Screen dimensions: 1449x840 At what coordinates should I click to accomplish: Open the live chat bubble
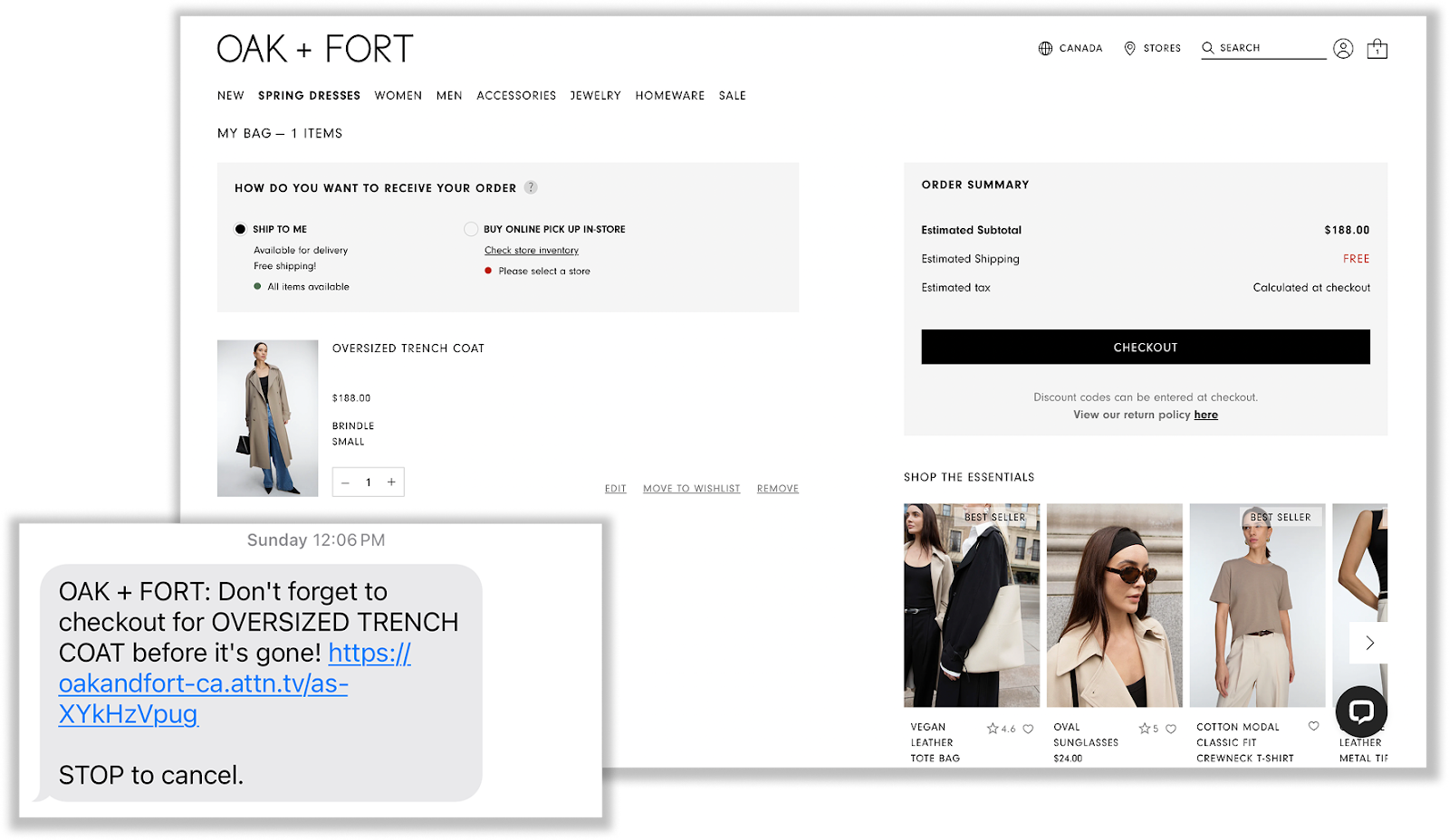click(1361, 711)
